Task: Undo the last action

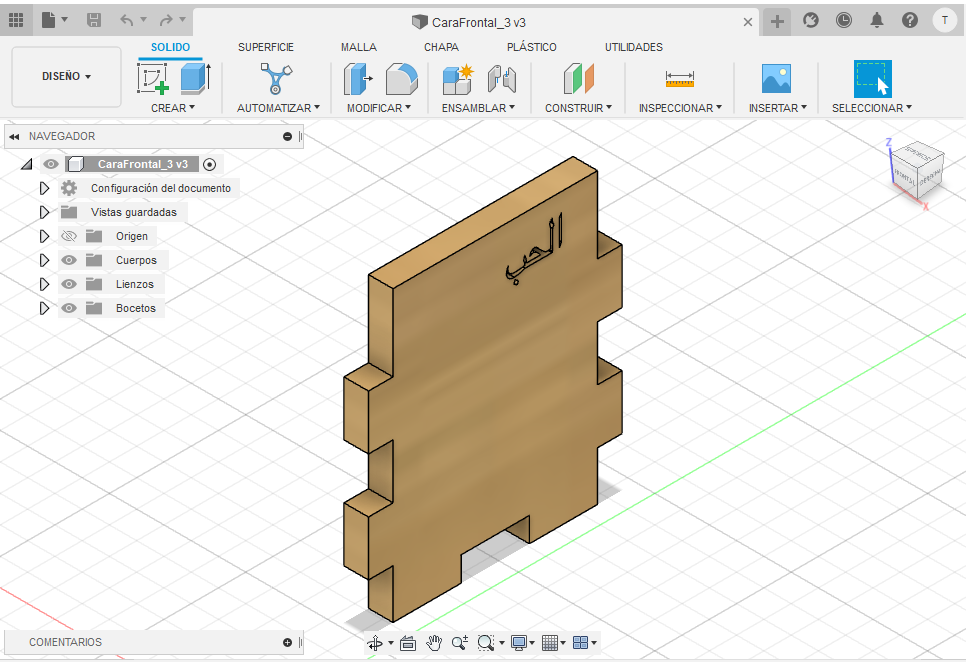Action: tap(127, 20)
